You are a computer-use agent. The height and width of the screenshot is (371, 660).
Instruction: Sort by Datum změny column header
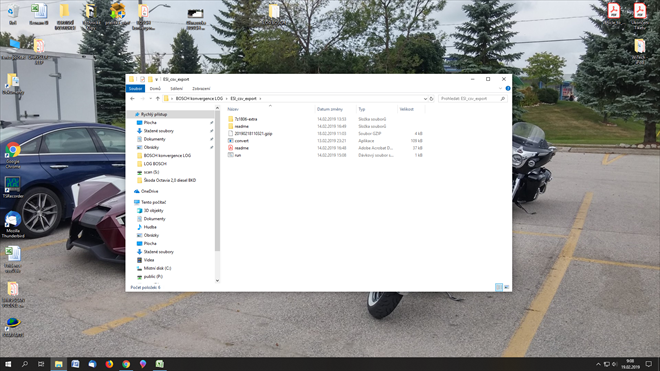click(330, 109)
